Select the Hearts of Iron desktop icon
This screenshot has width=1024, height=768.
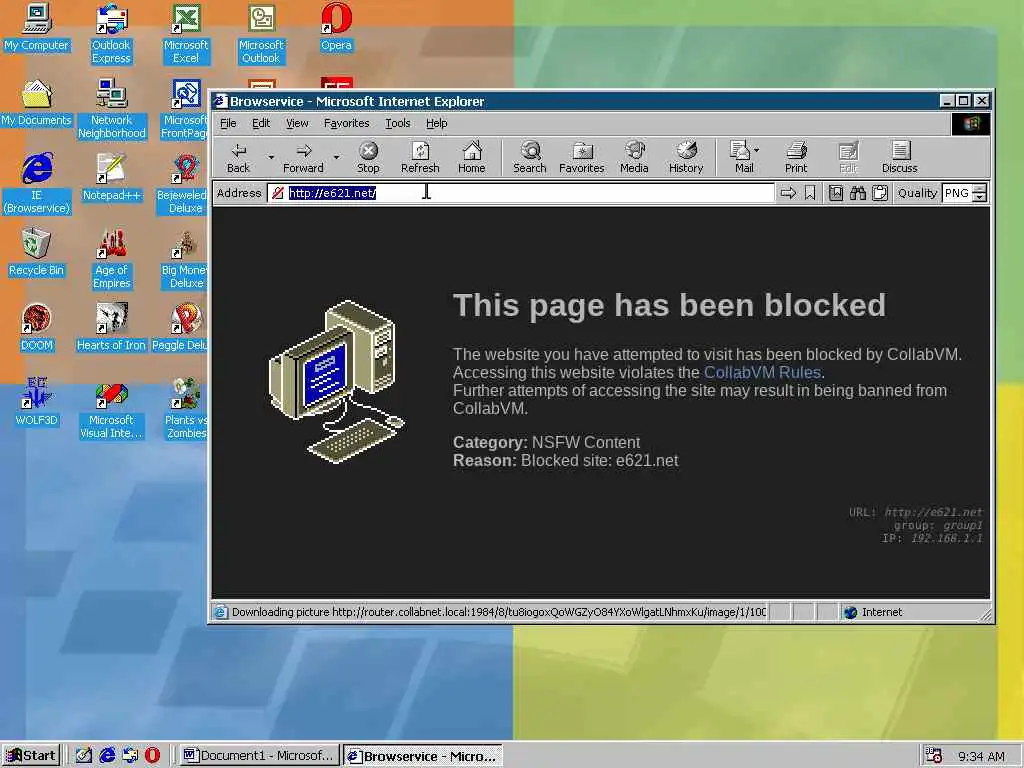(111, 328)
